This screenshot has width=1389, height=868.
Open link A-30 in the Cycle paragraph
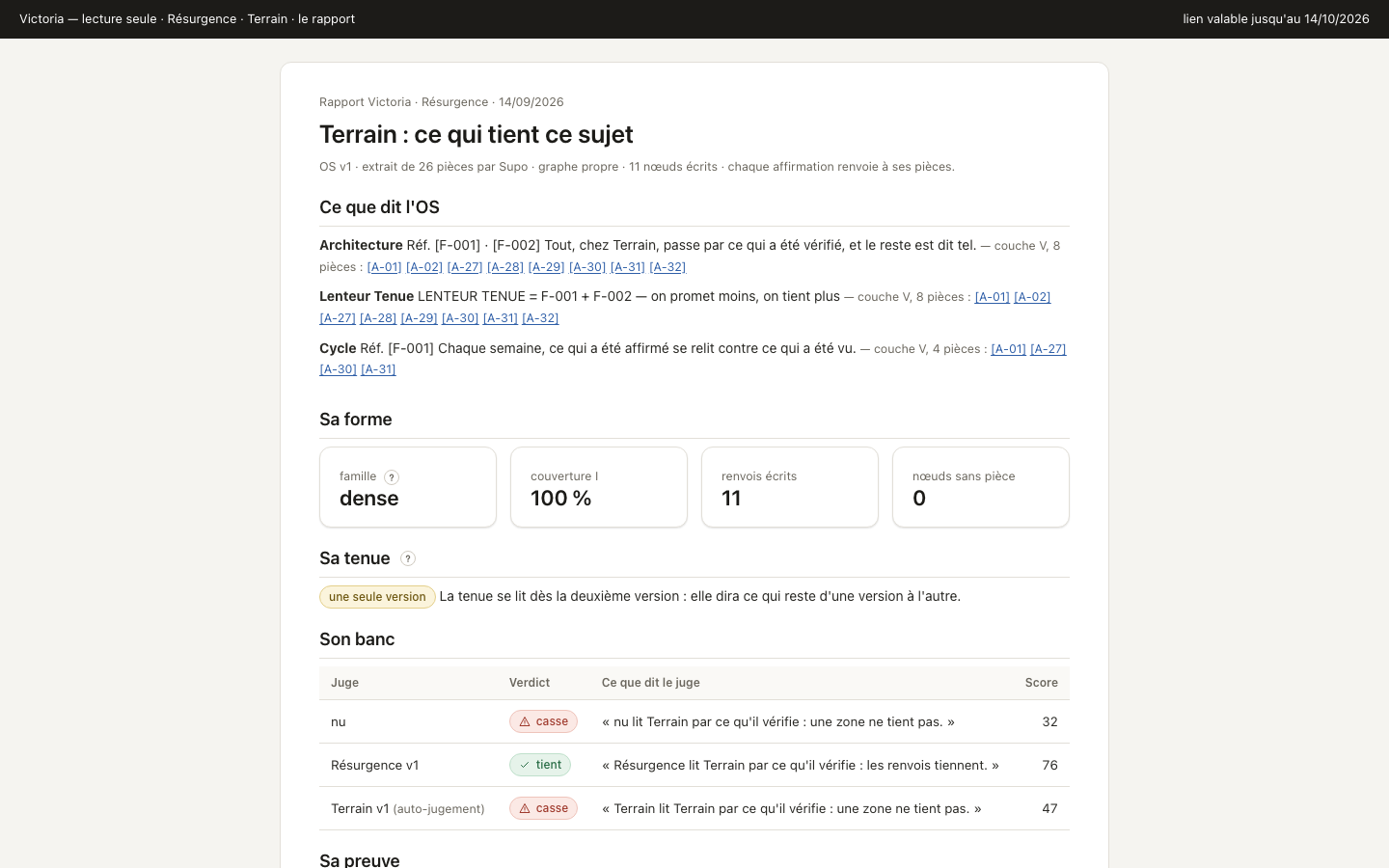tap(338, 369)
